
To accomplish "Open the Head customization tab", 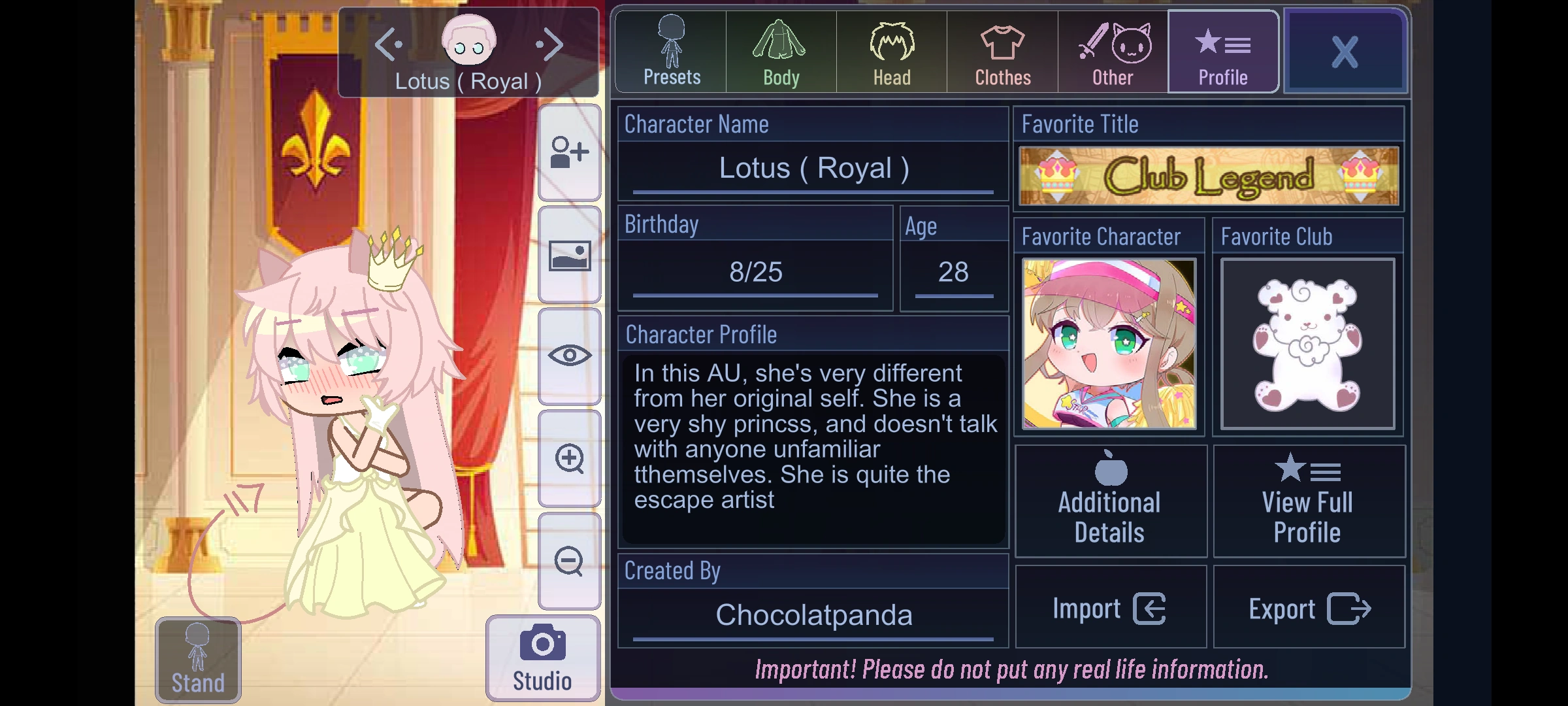I will coord(892,52).
